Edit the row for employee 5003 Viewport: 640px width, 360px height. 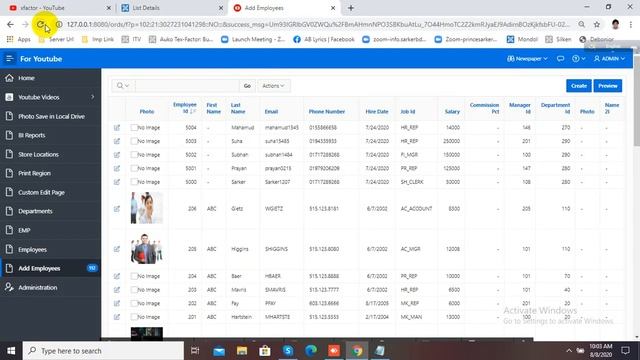[117, 141]
